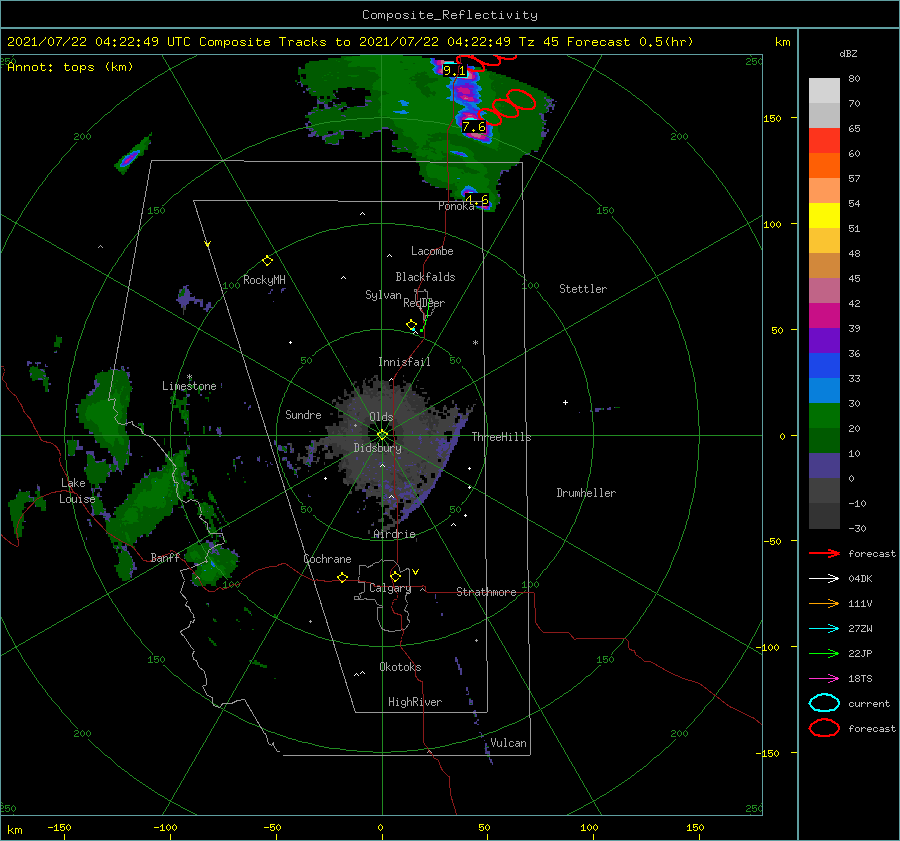Click the Drumheller city label
Screen dimensions: 900x841
(586, 493)
